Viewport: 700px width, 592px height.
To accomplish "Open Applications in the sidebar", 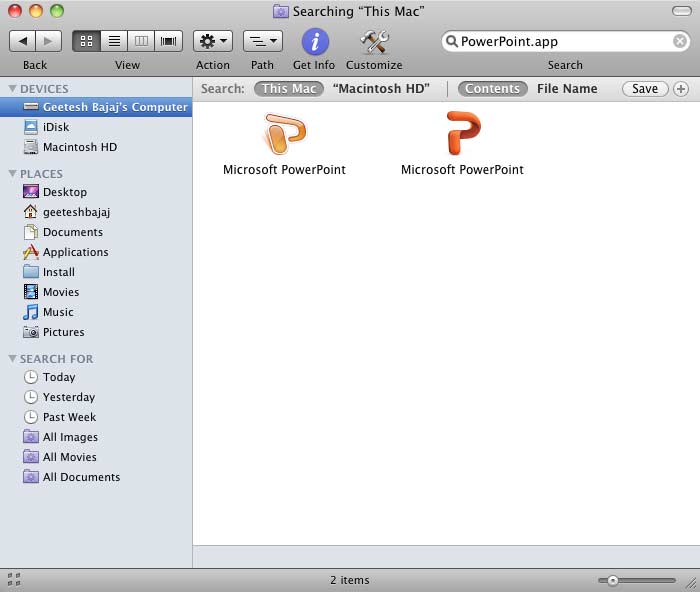I will pos(96,252).
